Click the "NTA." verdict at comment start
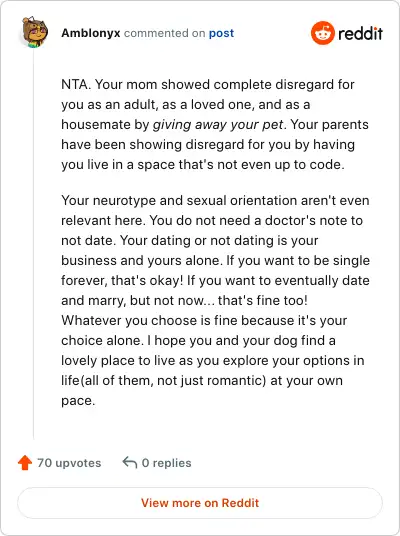This screenshot has height=536, width=400. pos(76,84)
